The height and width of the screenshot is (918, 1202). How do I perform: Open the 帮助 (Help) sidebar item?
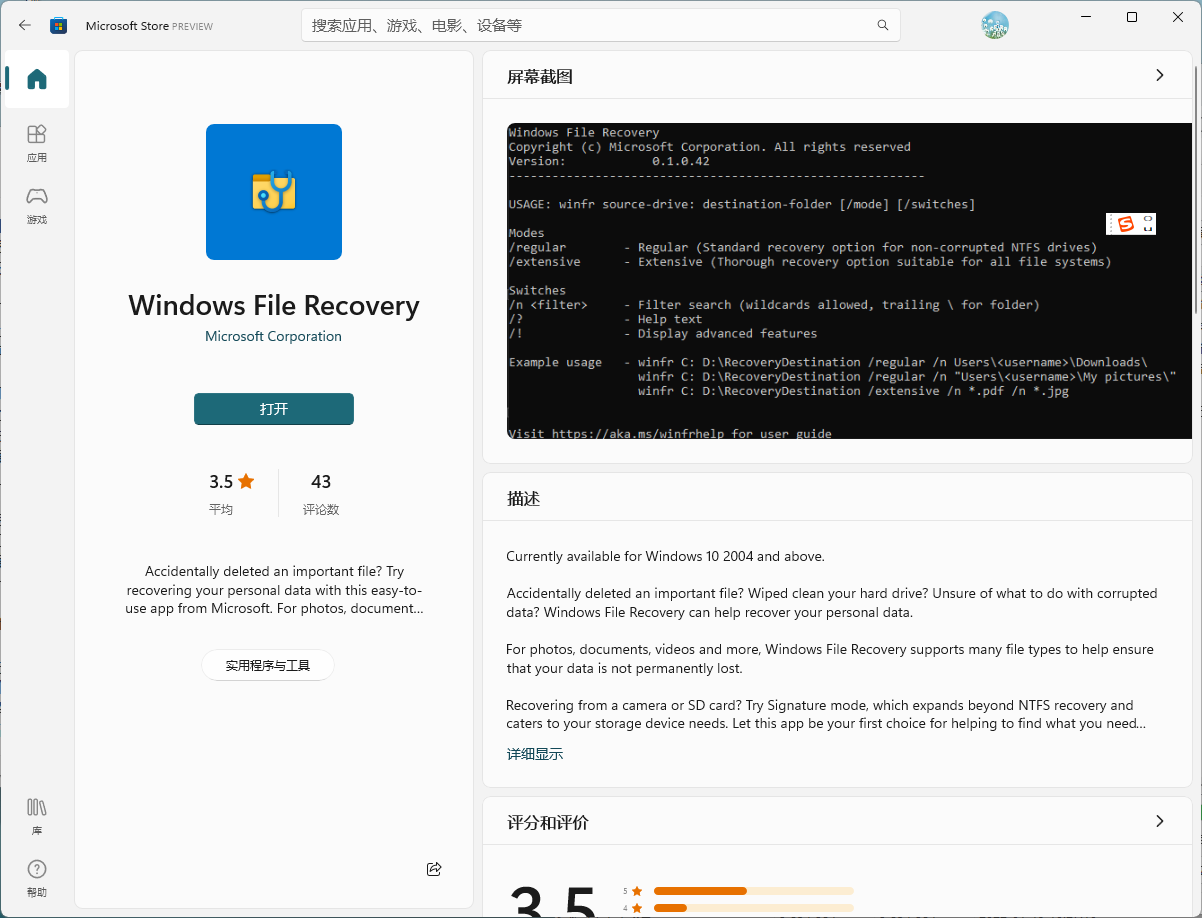click(x=37, y=878)
